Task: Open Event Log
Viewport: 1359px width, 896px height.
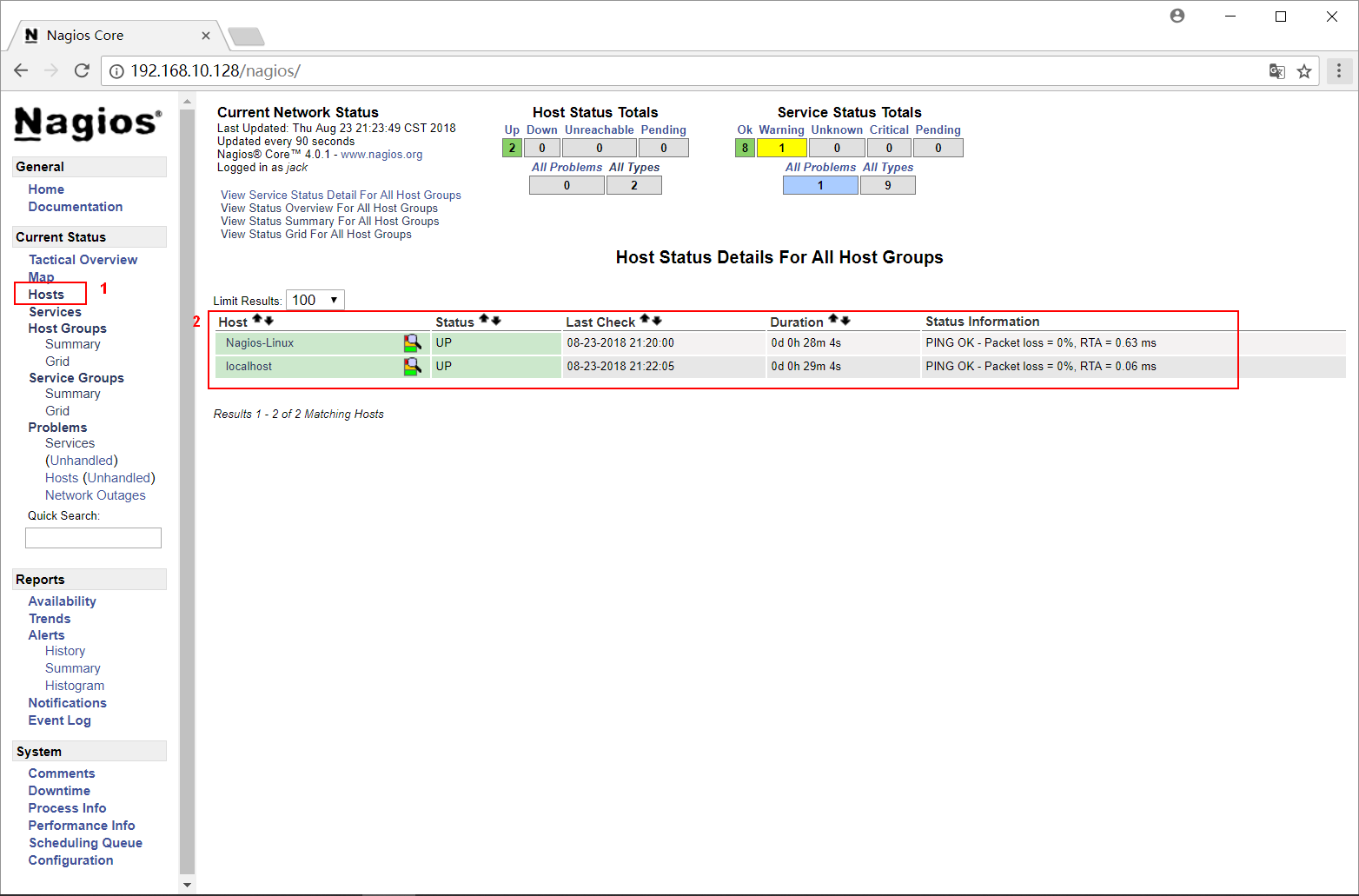Action: pos(59,720)
